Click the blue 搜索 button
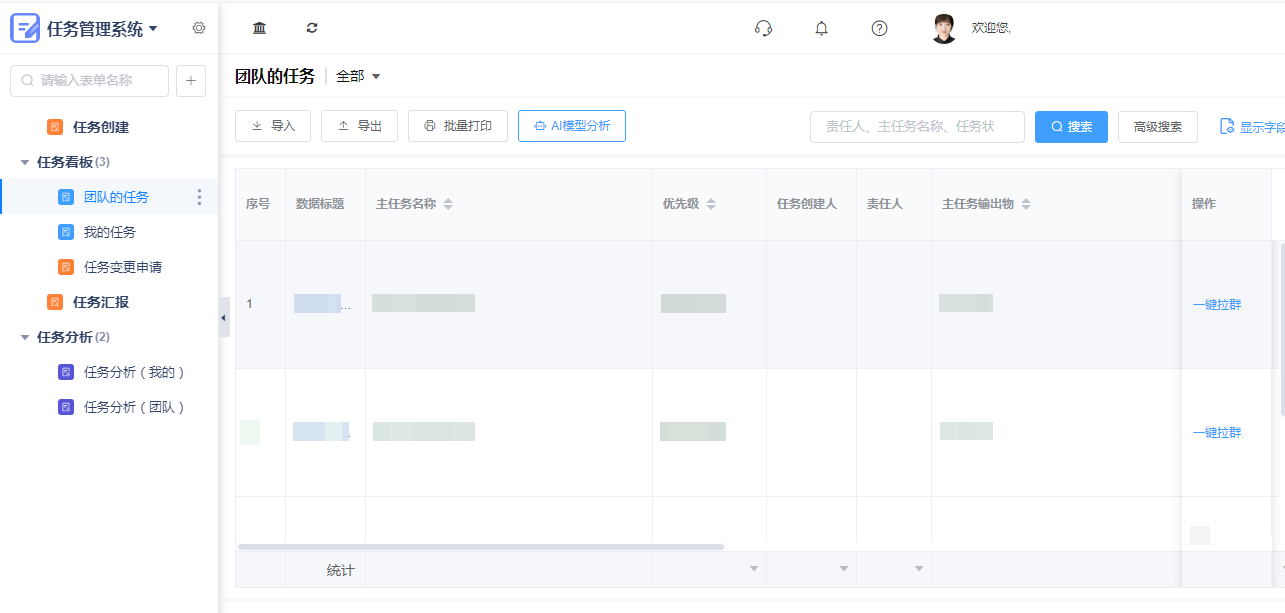Screen dimensions: 1285x613 1071,127
